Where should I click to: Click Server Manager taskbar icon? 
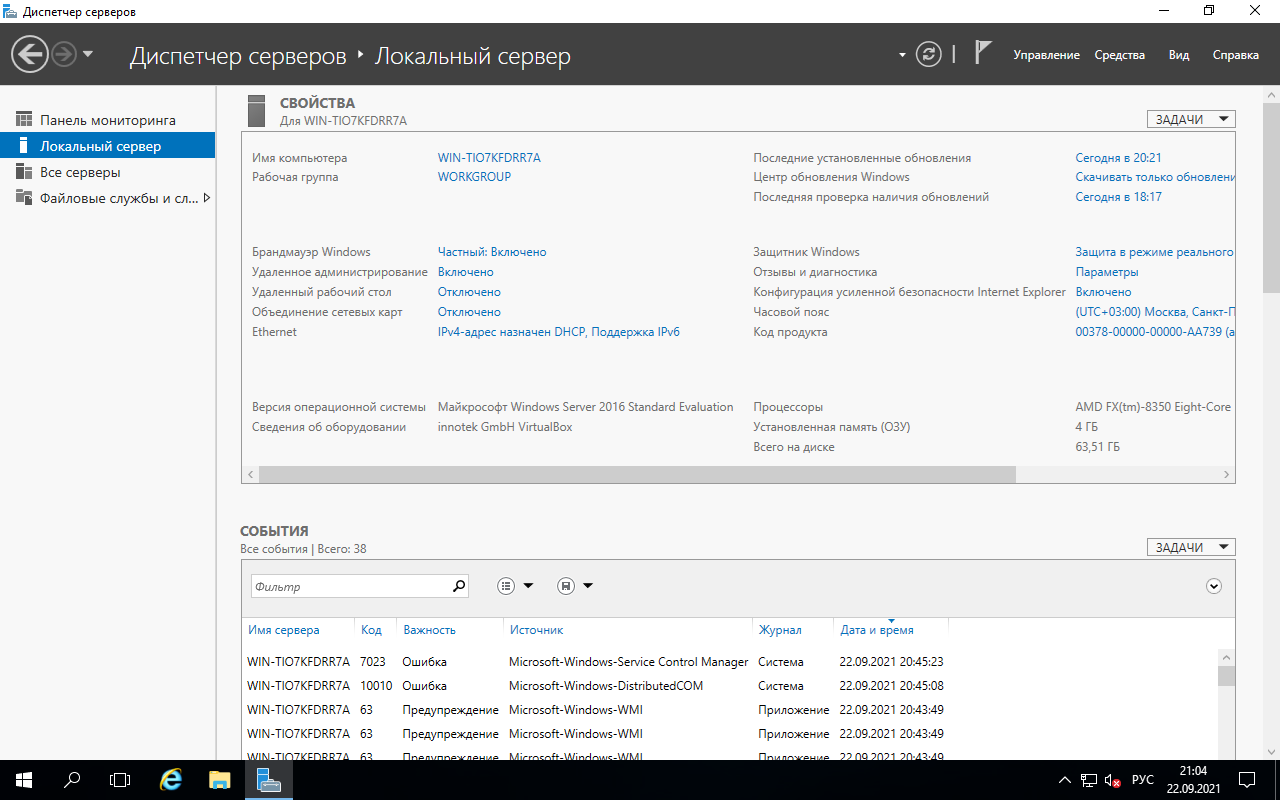click(268, 779)
